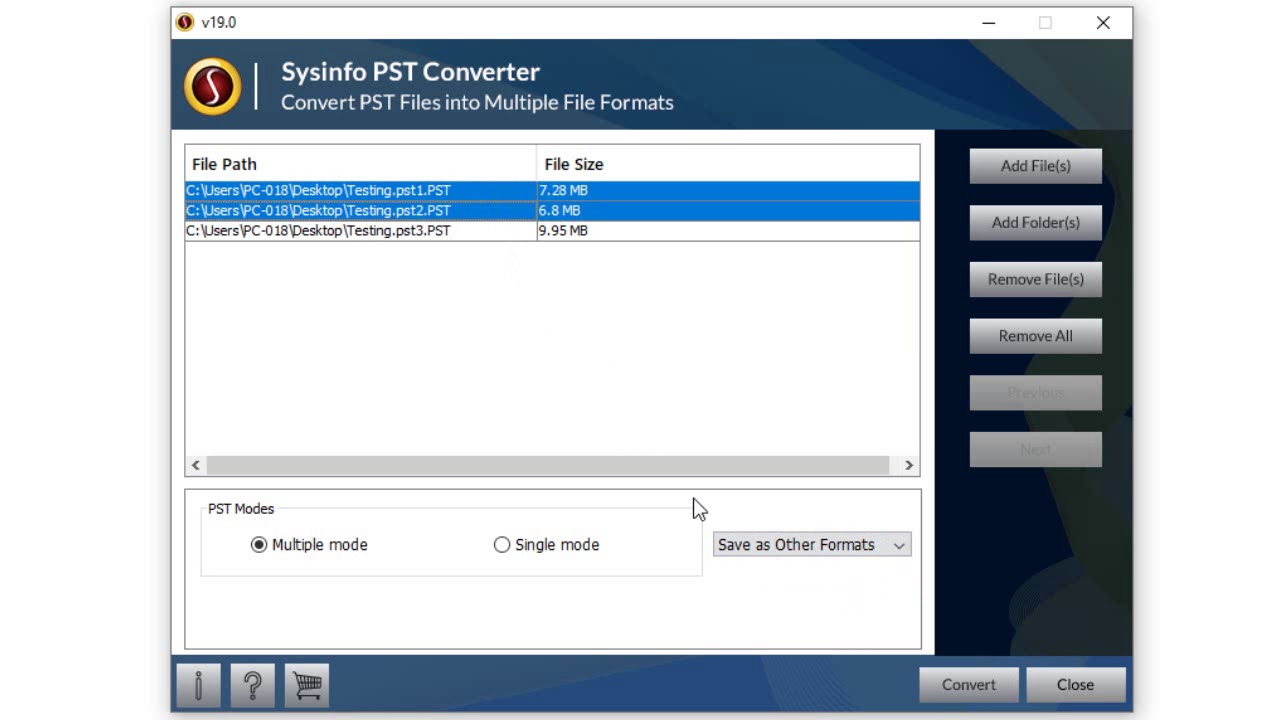Close the window with the X button

point(1103,22)
